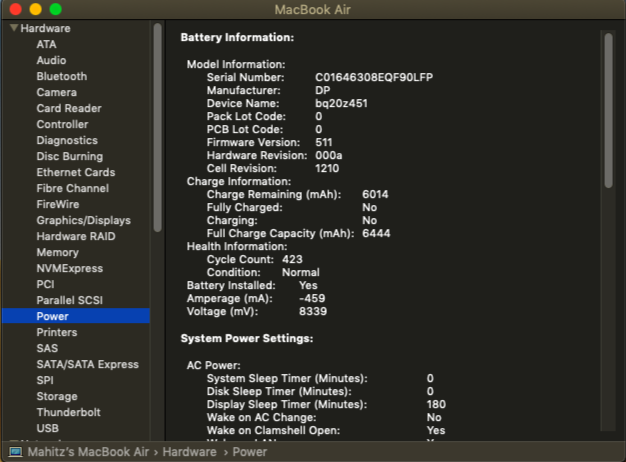Click the MacBook Air window title
626x462 pixels.
313,10
